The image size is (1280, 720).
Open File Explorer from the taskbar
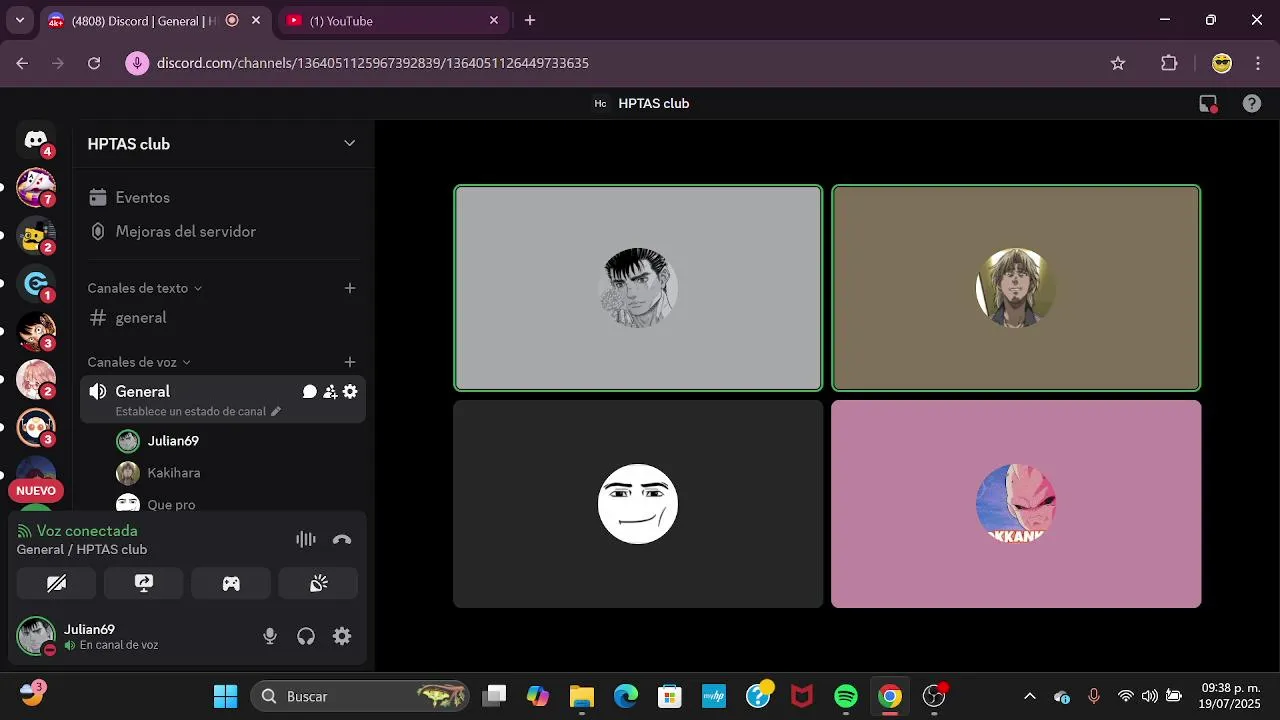(582, 696)
